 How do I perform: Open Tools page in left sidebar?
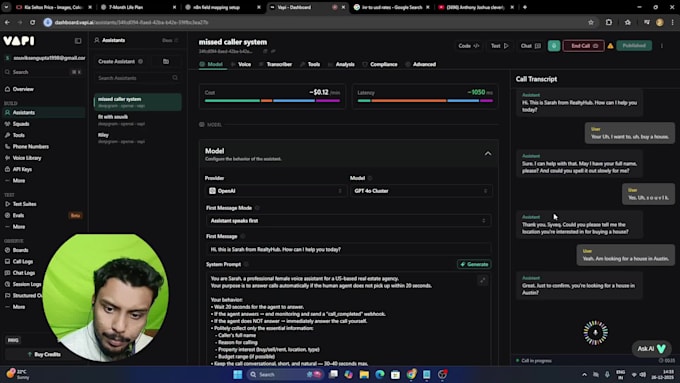point(19,135)
